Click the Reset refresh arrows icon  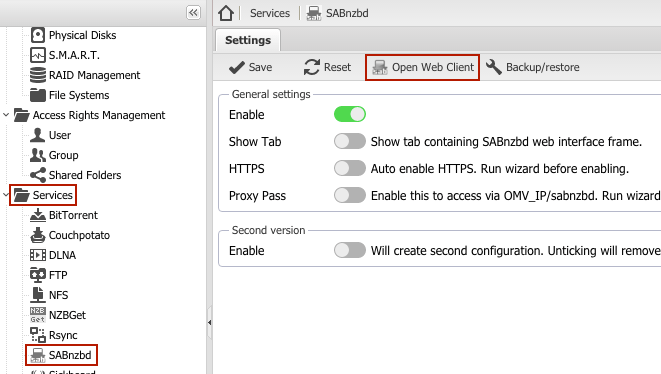(x=312, y=67)
